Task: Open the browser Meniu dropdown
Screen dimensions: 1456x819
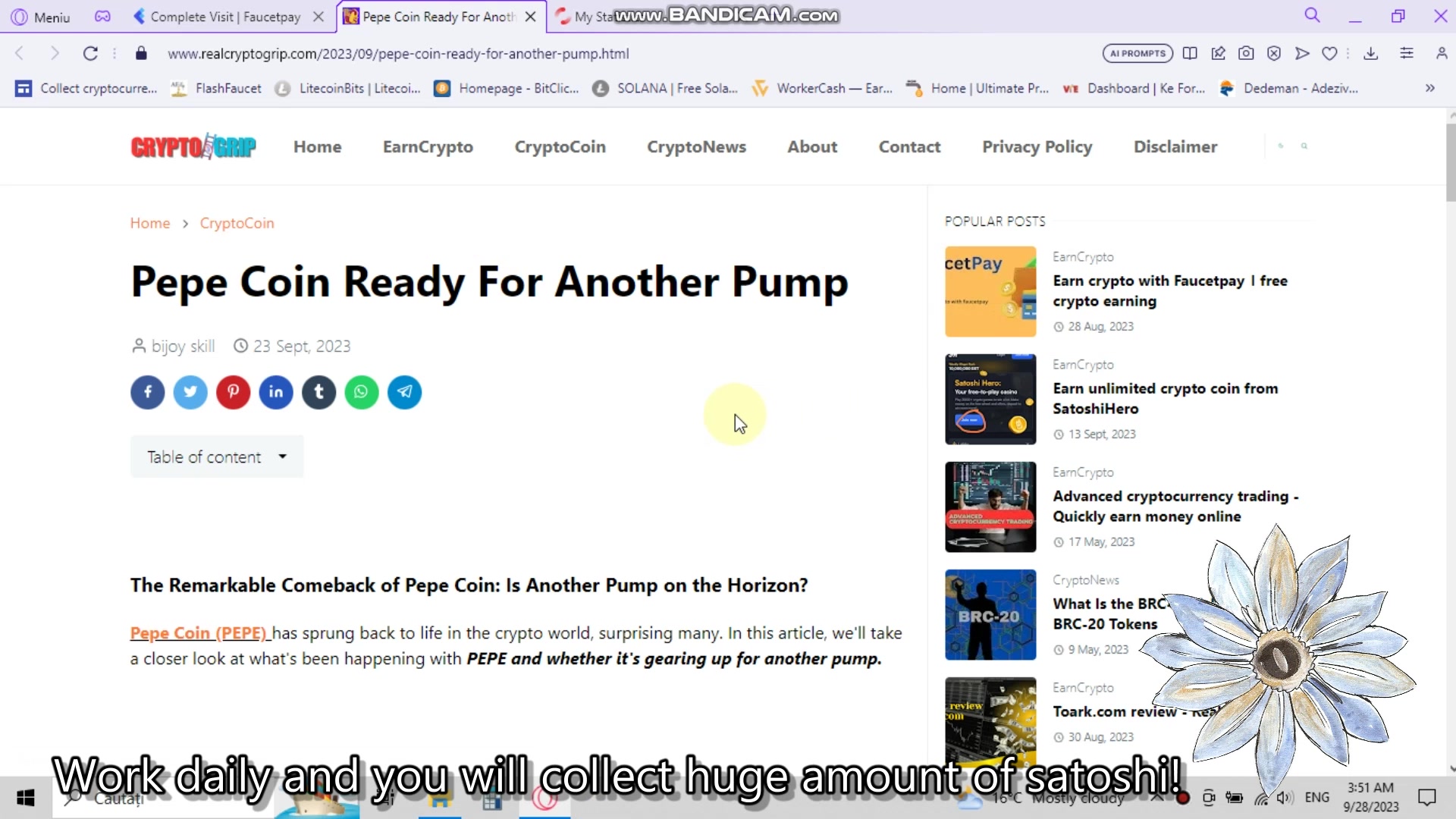Action: pyautogui.click(x=41, y=17)
